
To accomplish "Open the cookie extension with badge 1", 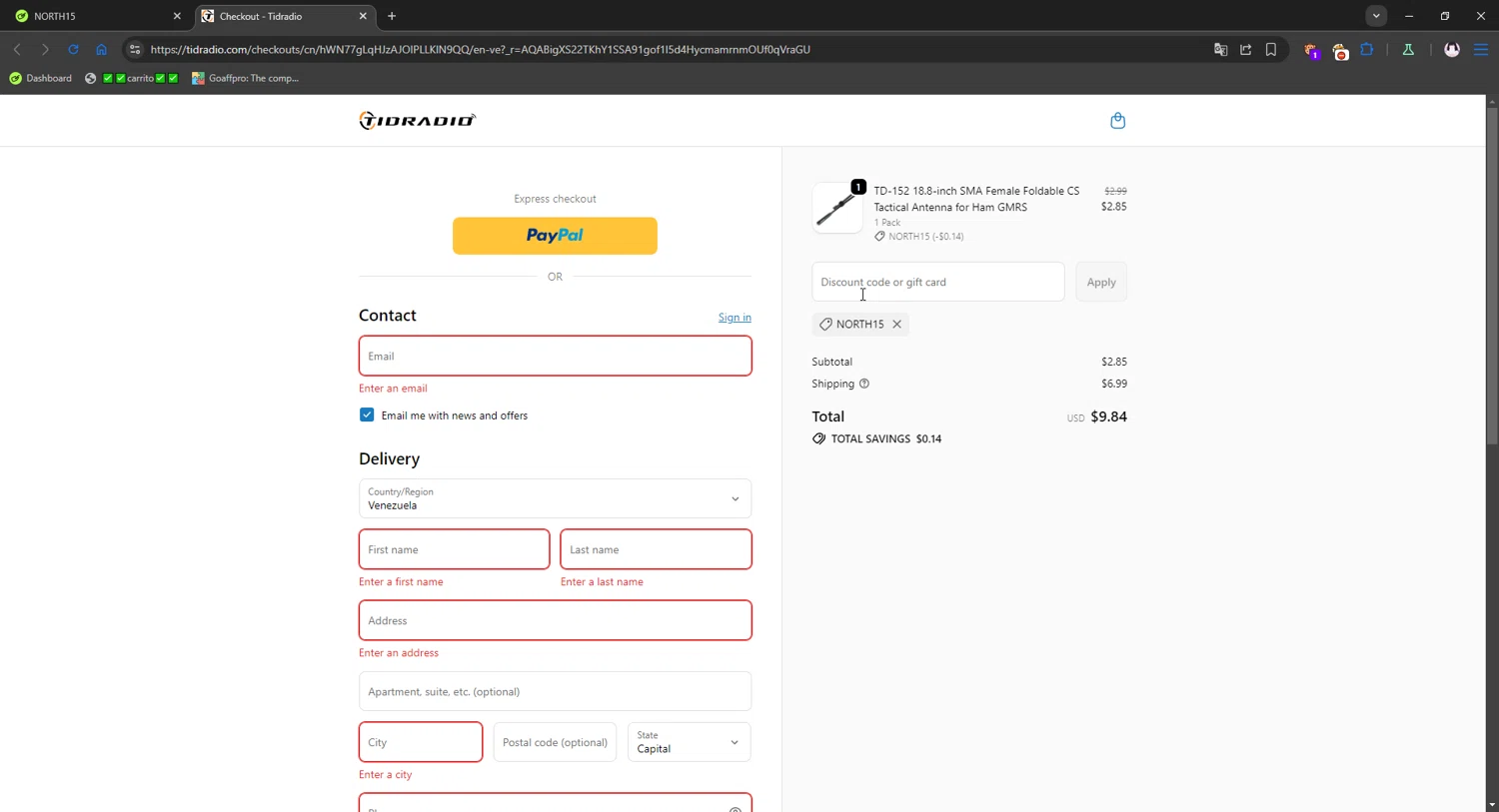I will coord(1311,50).
